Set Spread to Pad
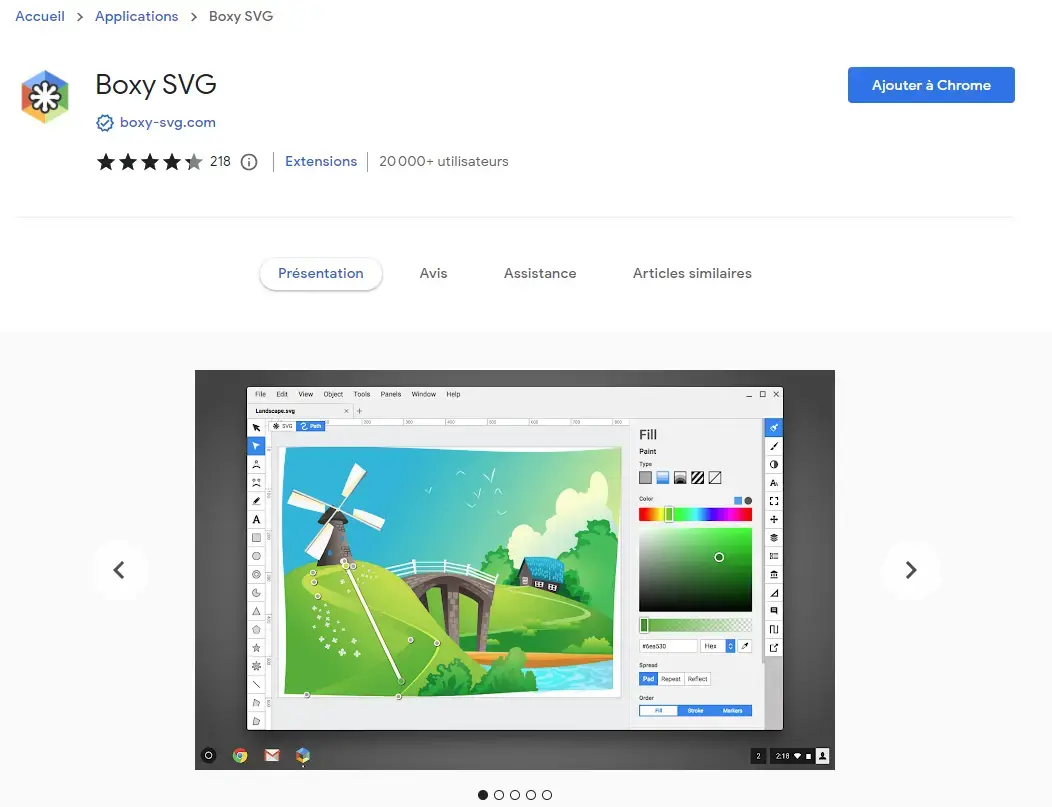 click(648, 679)
